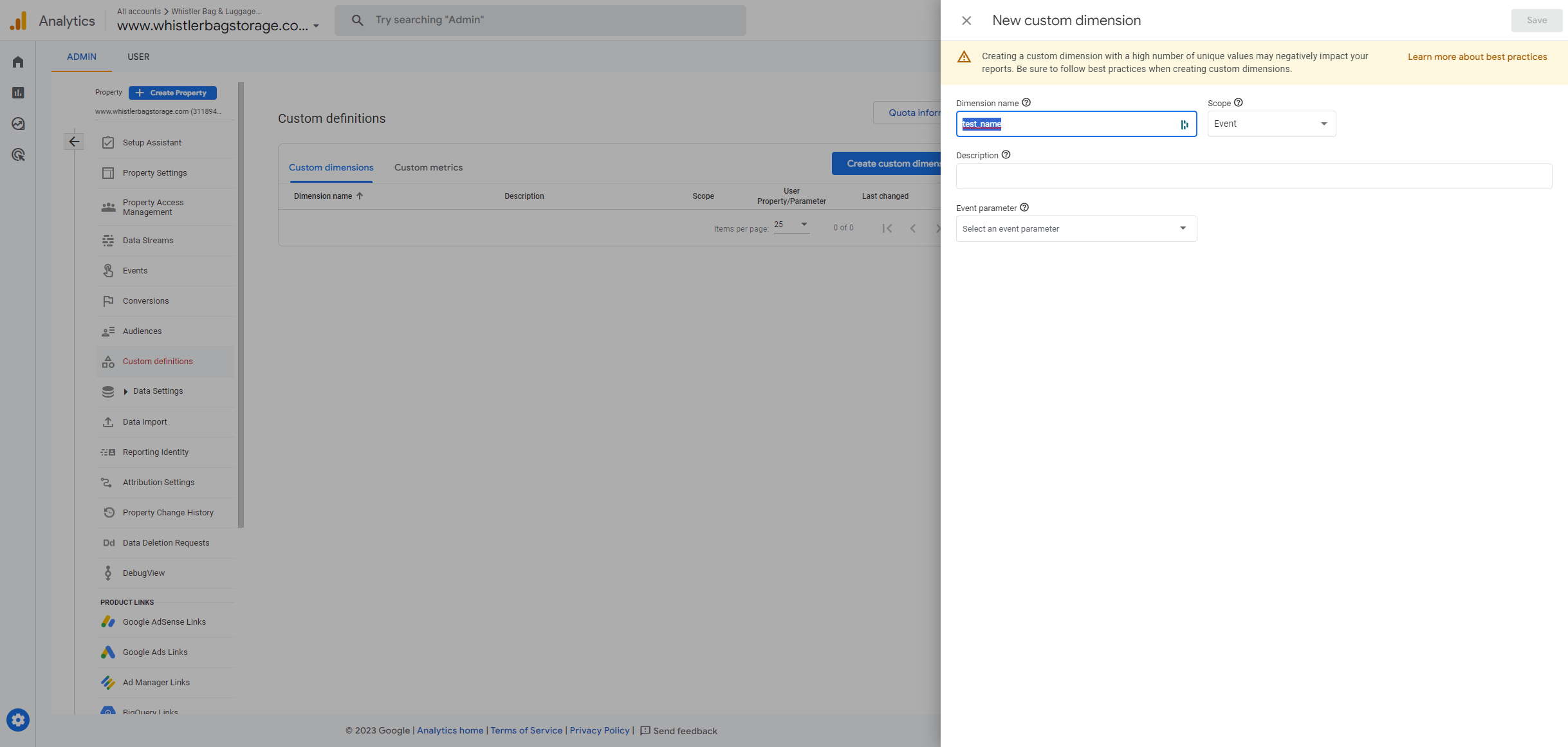This screenshot has width=1568, height=747.
Task: Click the Data Import upload icon
Action: pyautogui.click(x=108, y=421)
